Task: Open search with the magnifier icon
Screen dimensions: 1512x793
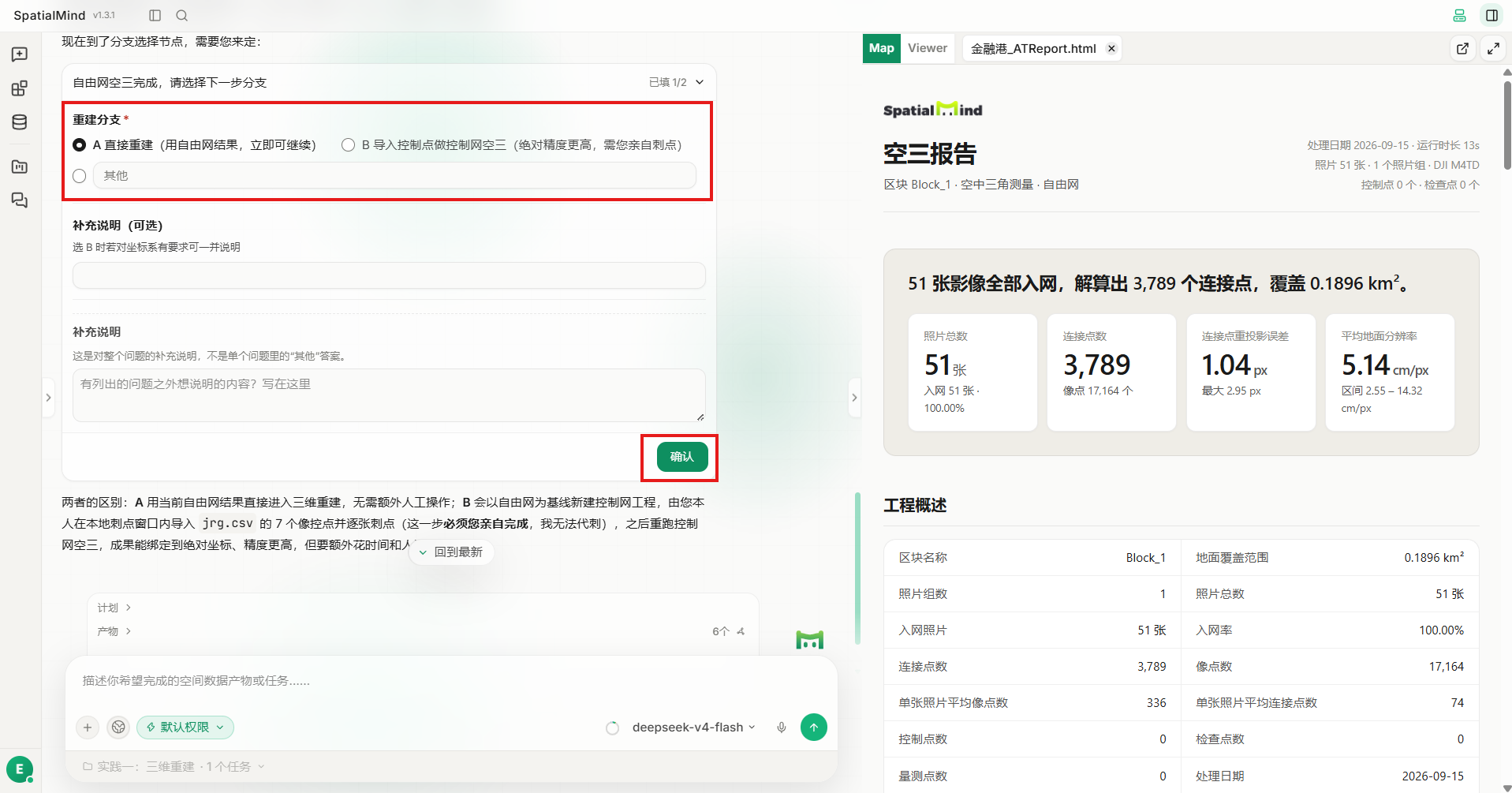Action: pos(182,15)
